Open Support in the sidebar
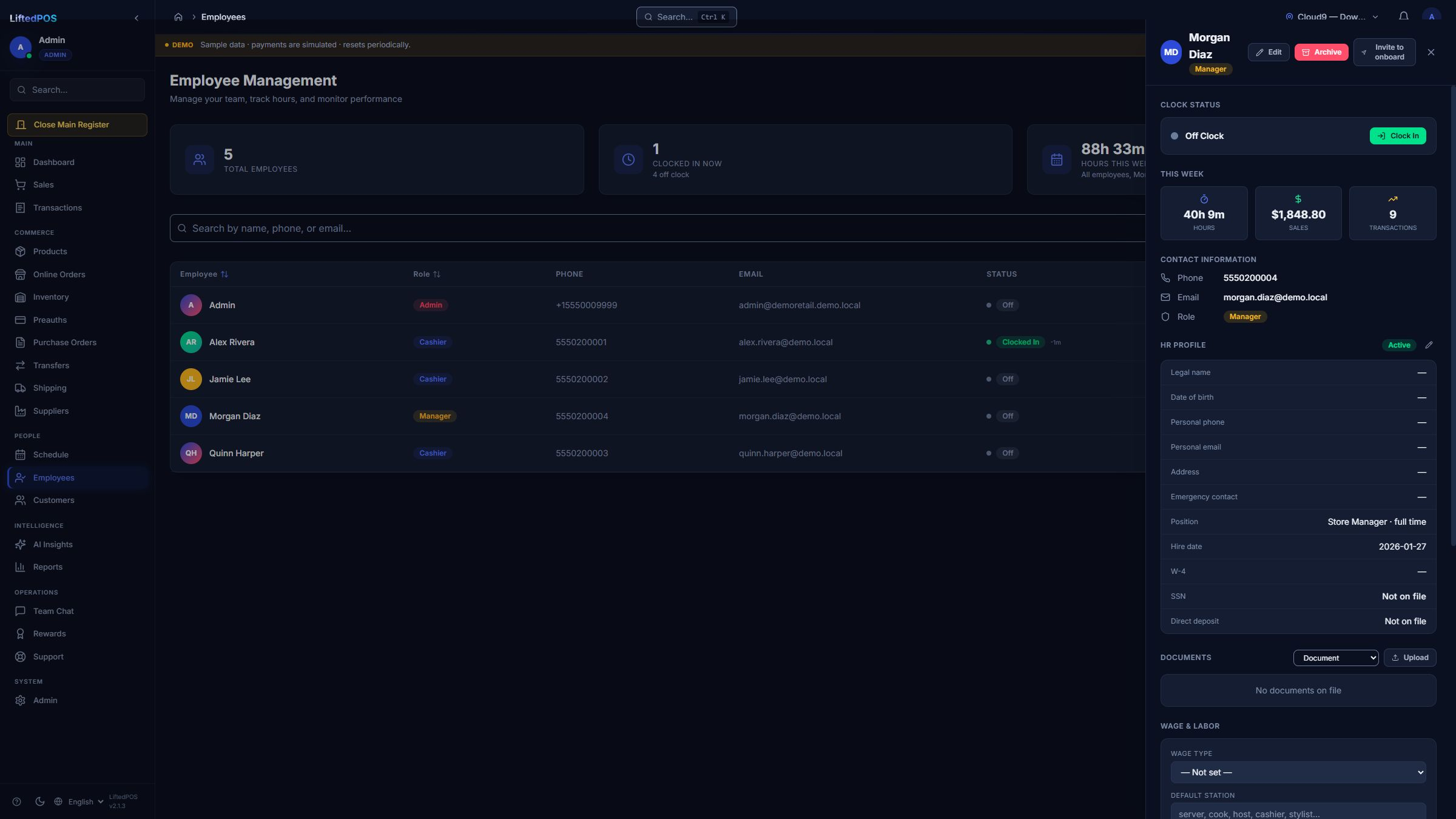This screenshot has height=819, width=1456. tap(77, 657)
